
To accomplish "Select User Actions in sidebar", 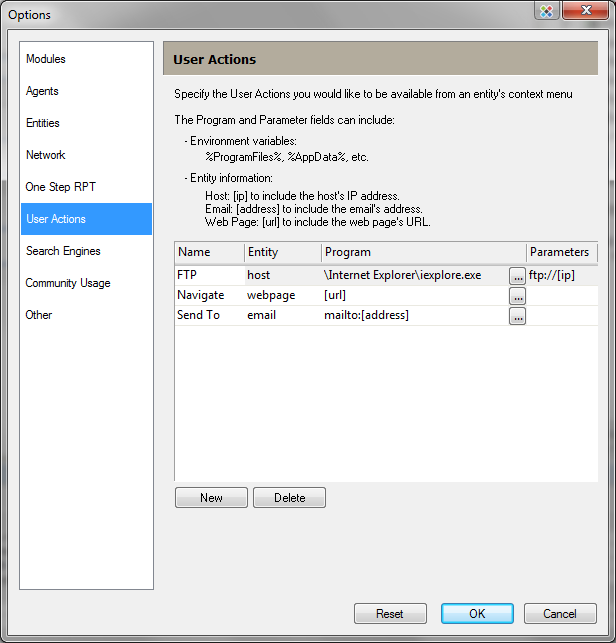I will click(86, 219).
